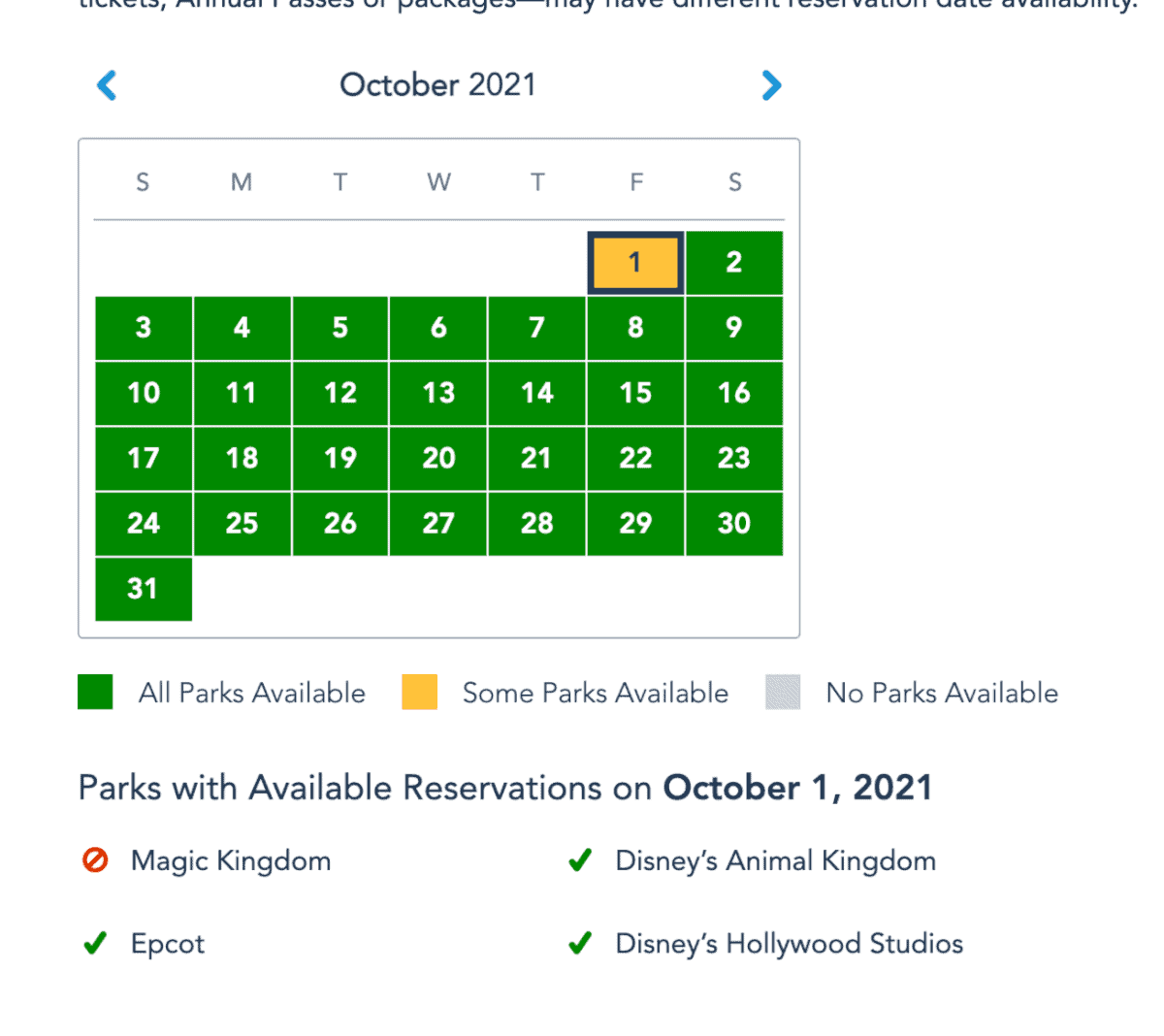Image resolution: width=1164 pixels, height=1036 pixels.
Task: Click the gray No Parks Available swatch
Action: [x=783, y=693]
